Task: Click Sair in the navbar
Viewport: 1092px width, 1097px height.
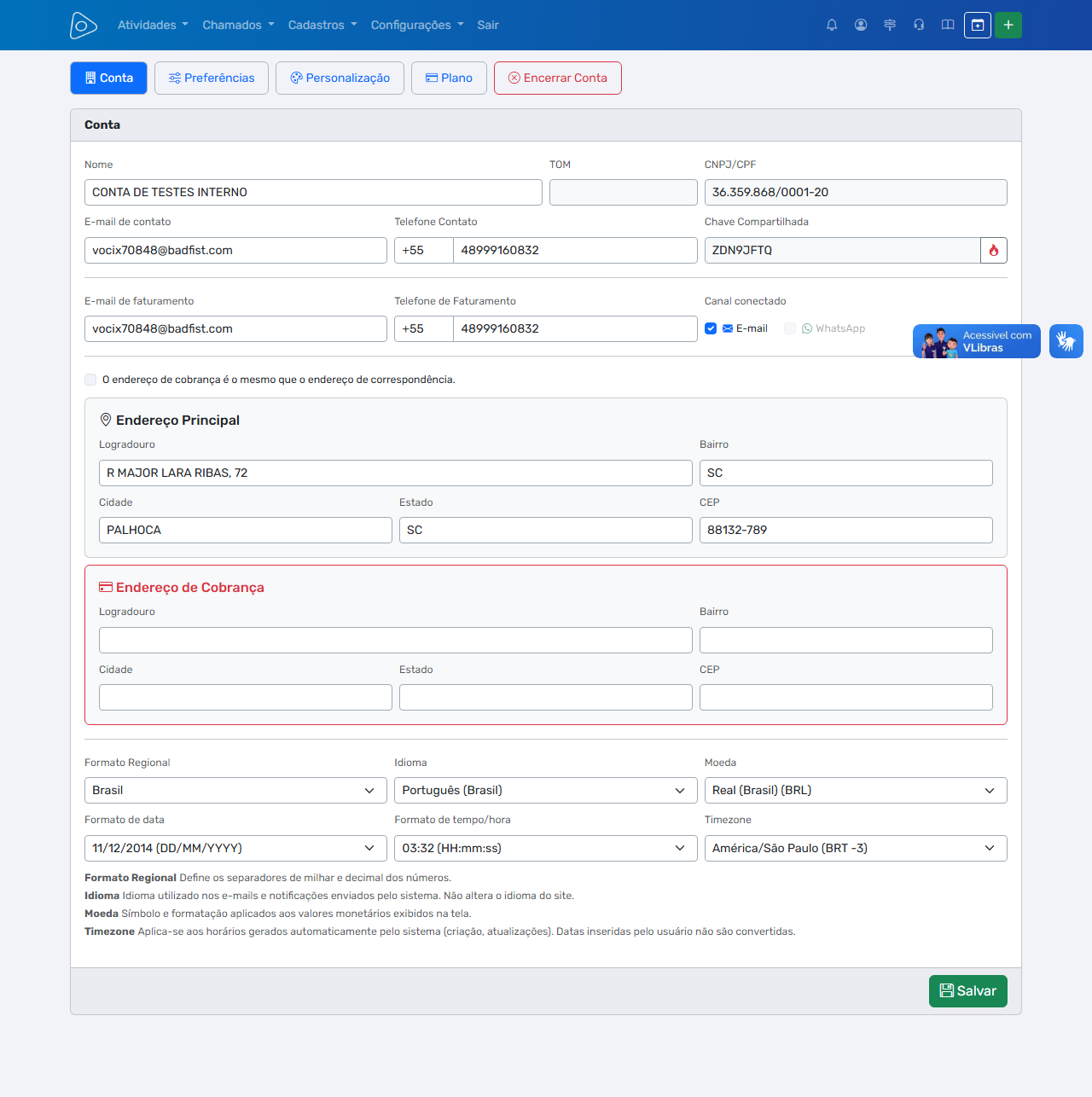Action: pyautogui.click(x=488, y=25)
